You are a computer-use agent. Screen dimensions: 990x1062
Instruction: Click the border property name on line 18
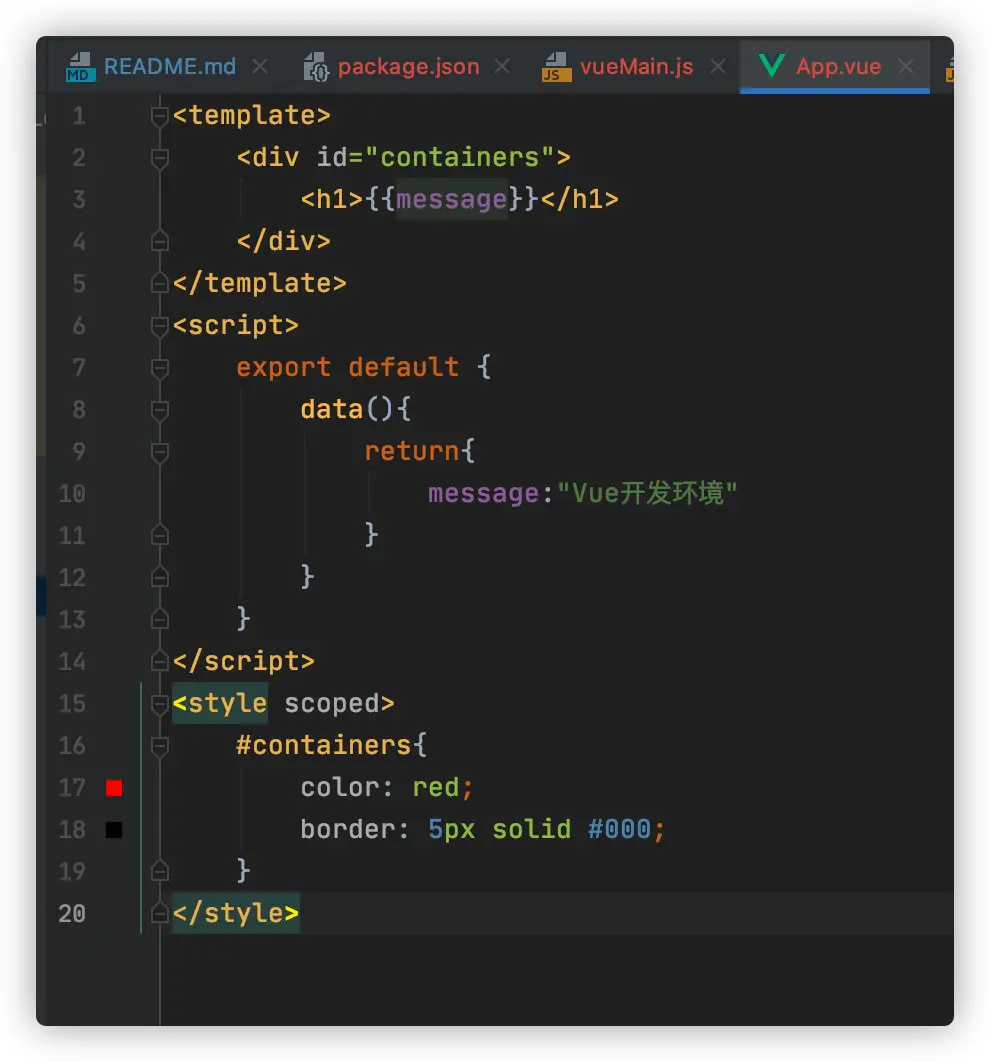click(x=347, y=830)
